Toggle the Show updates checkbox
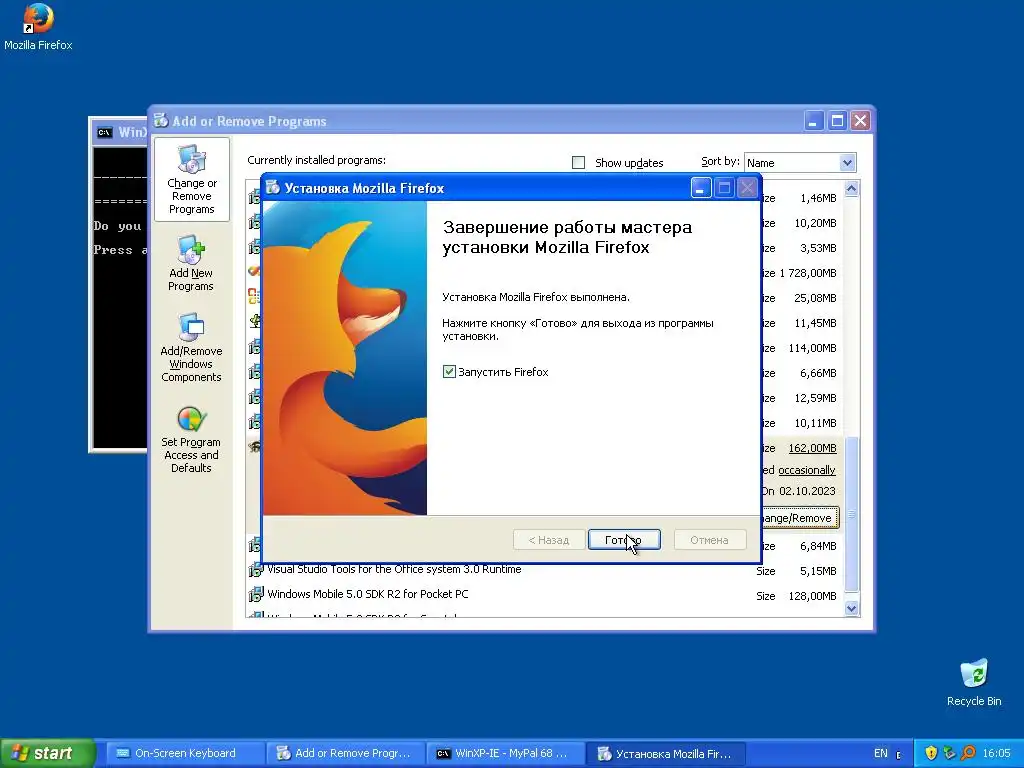1024x768 pixels. [579, 163]
